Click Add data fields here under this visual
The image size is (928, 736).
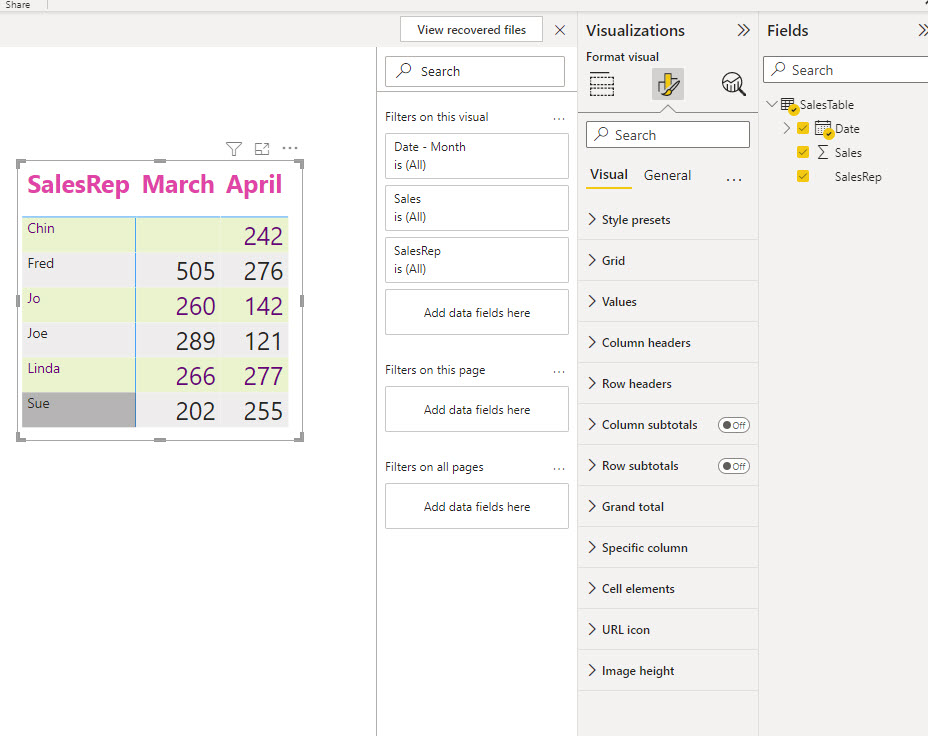[476, 312]
